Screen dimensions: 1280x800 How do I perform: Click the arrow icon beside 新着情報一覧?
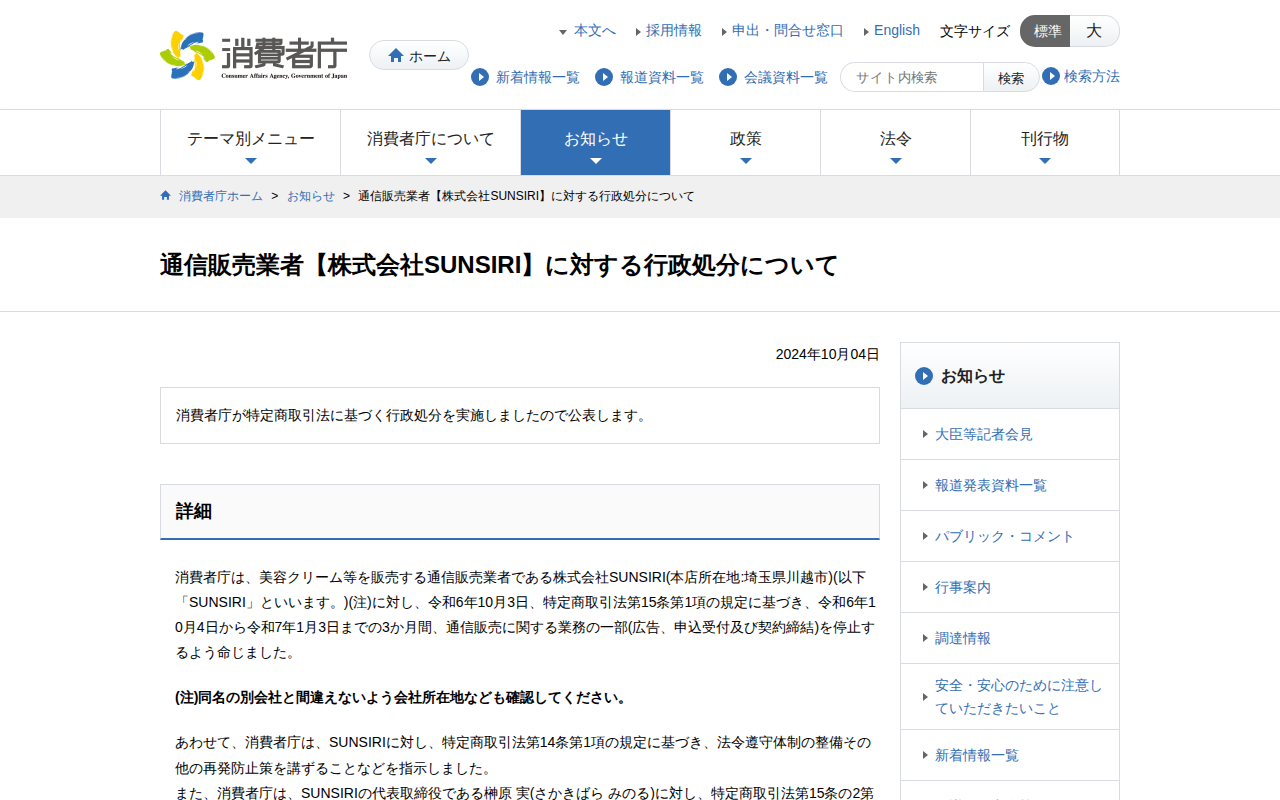click(480, 77)
